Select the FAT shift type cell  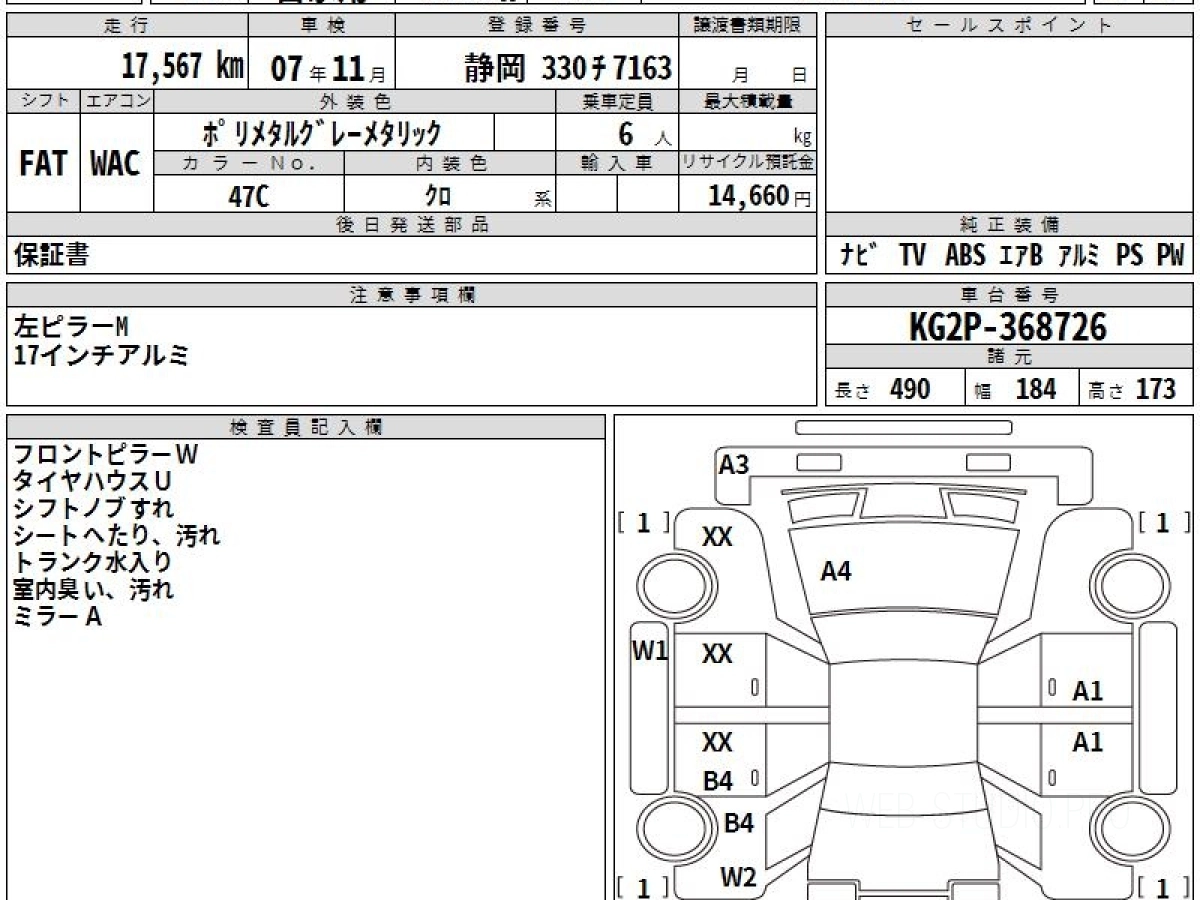tap(43, 164)
